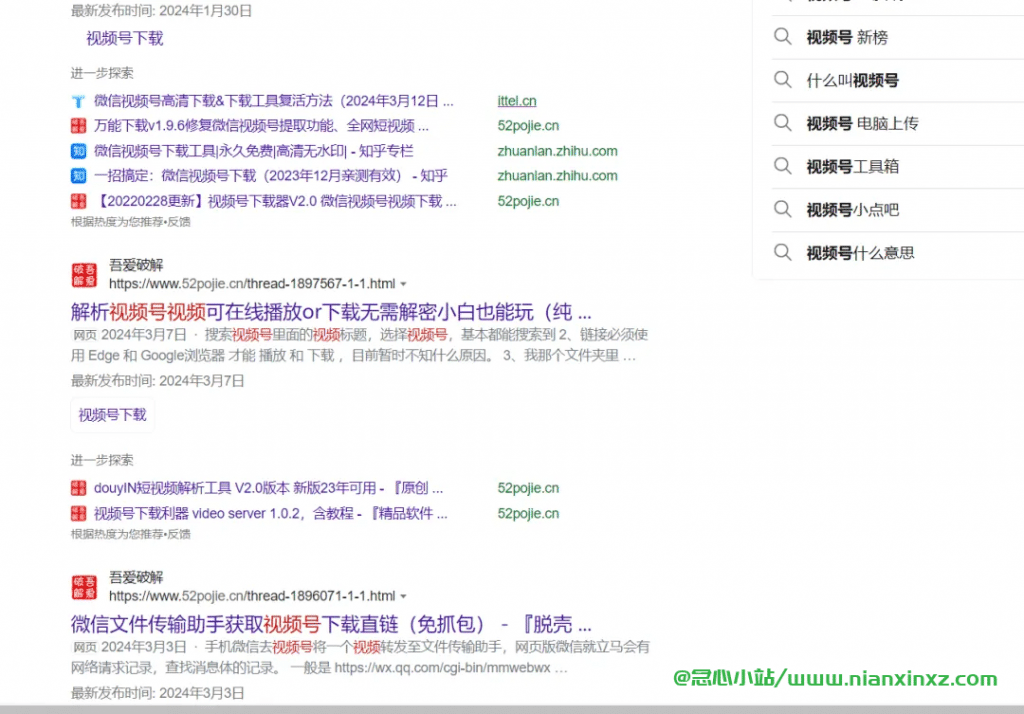Select the Zhihu favicon beside 一招搞定
This screenshot has height=714, width=1024.
pyautogui.click(x=78, y=176)
